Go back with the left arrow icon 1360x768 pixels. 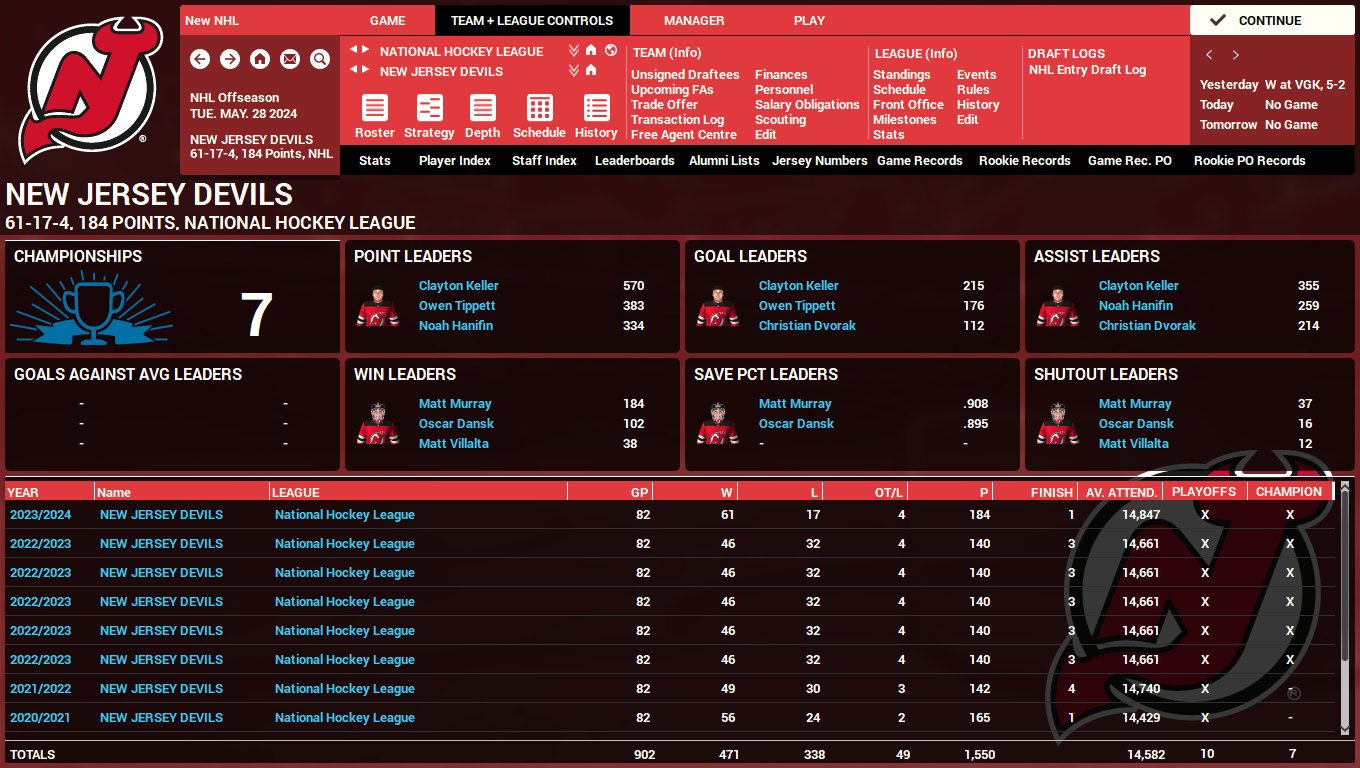pyautogui.click(x=200, y=60)
